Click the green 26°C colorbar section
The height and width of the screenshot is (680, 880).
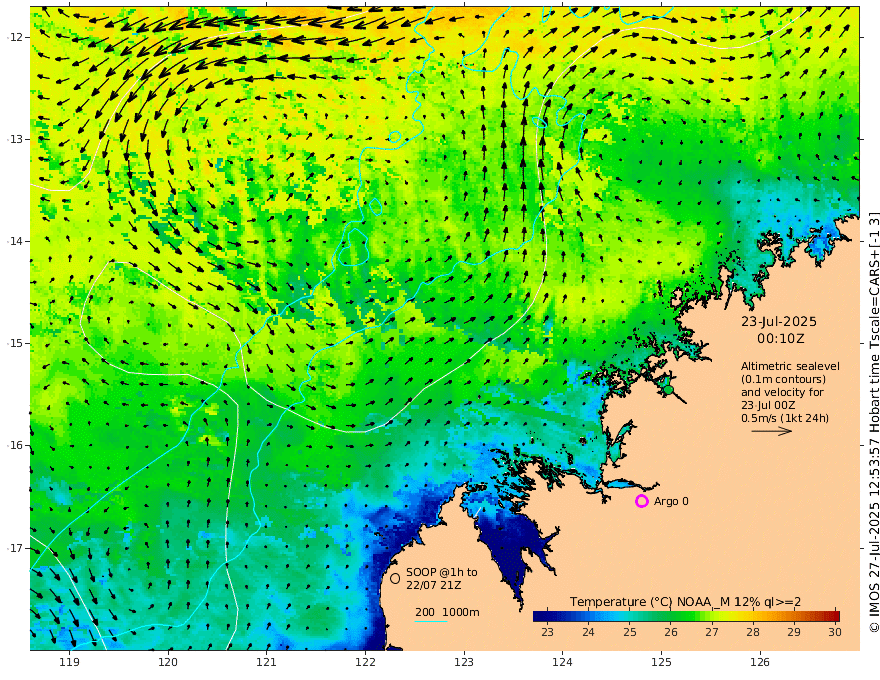coord(671,617)
